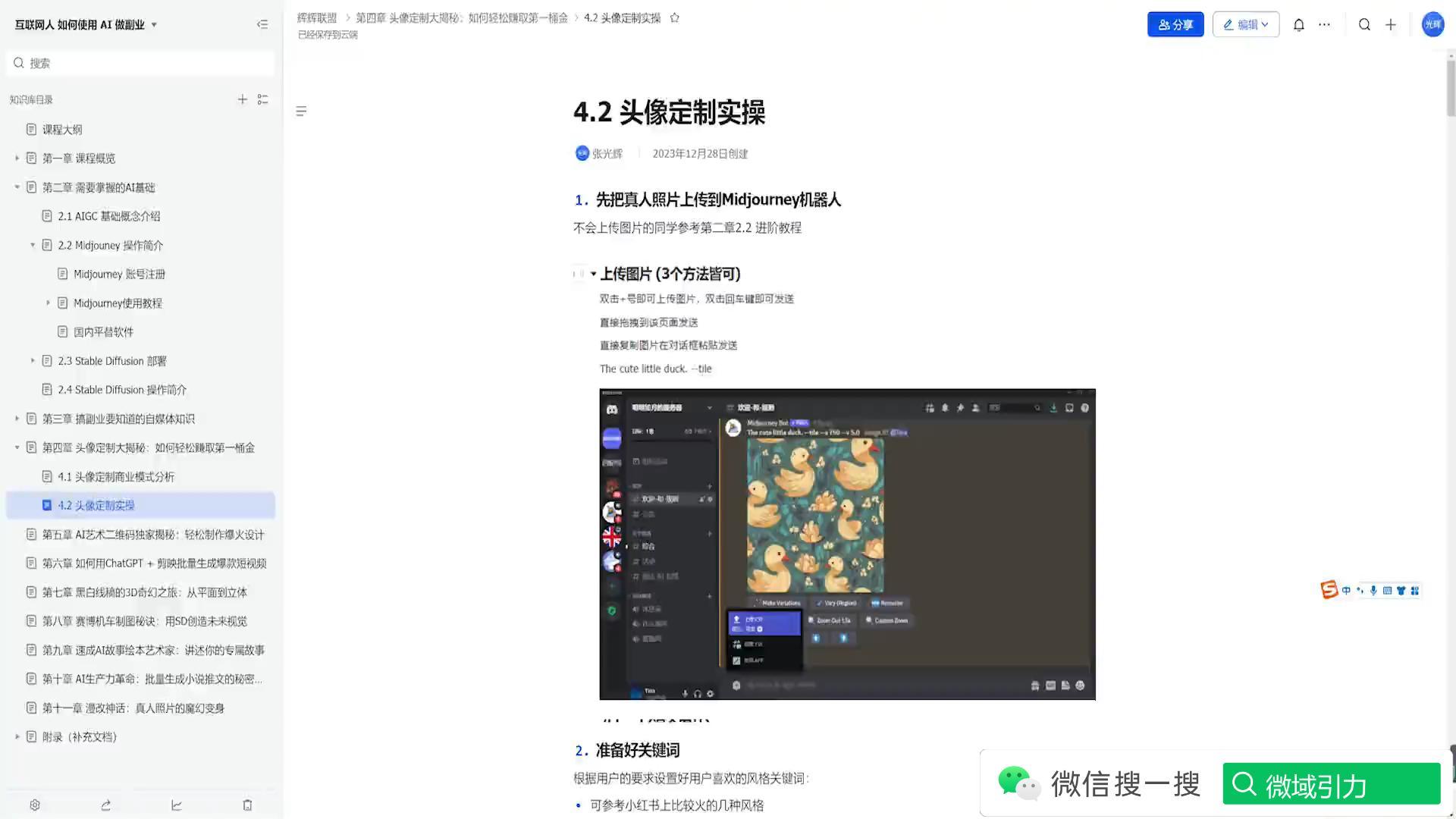Open the 编辑 dropdown button
The image size is (1456, 819).
click(x=1245, y=24)
